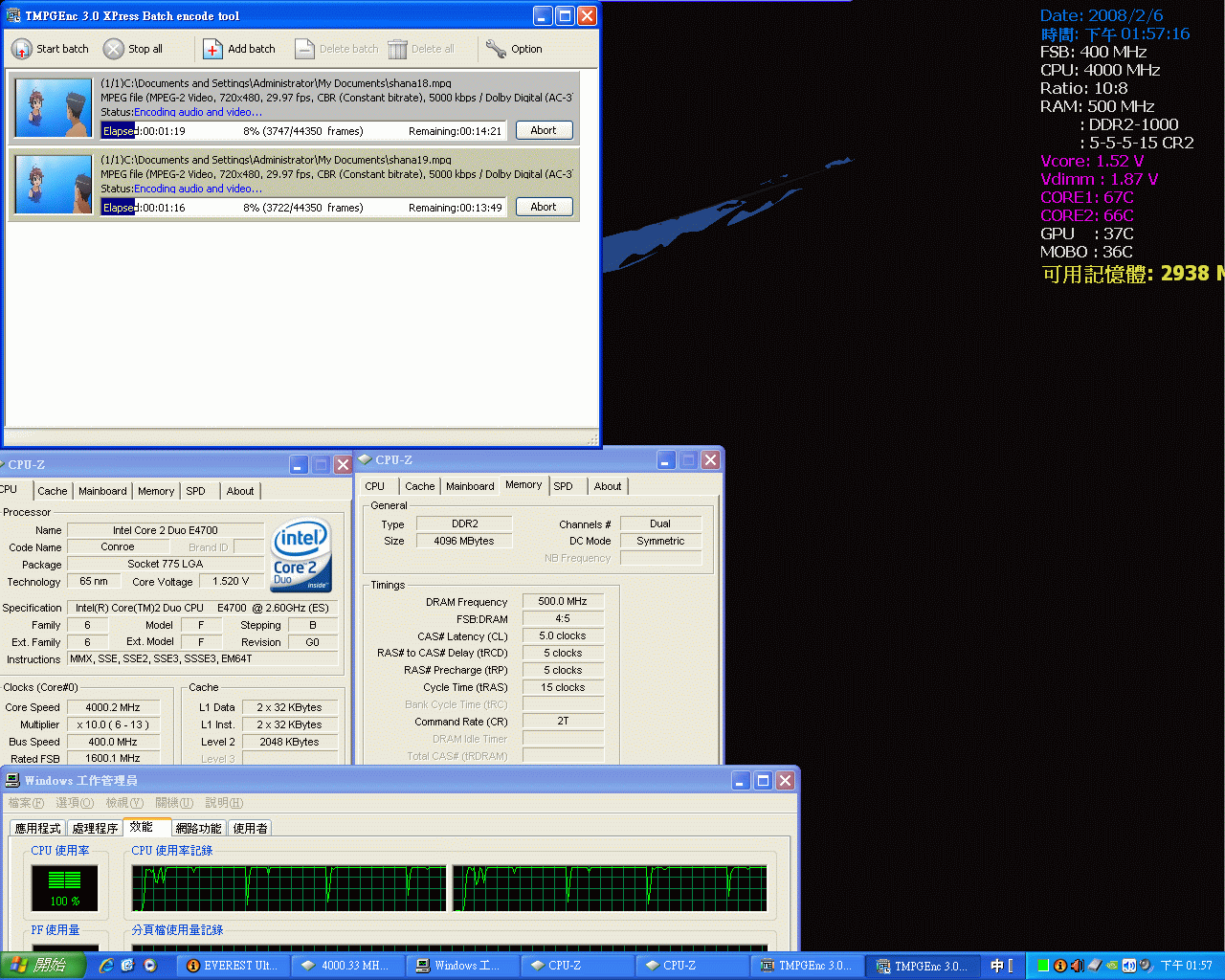Switch to the 處理程序 tab in Task Manager

coord(95,828)
